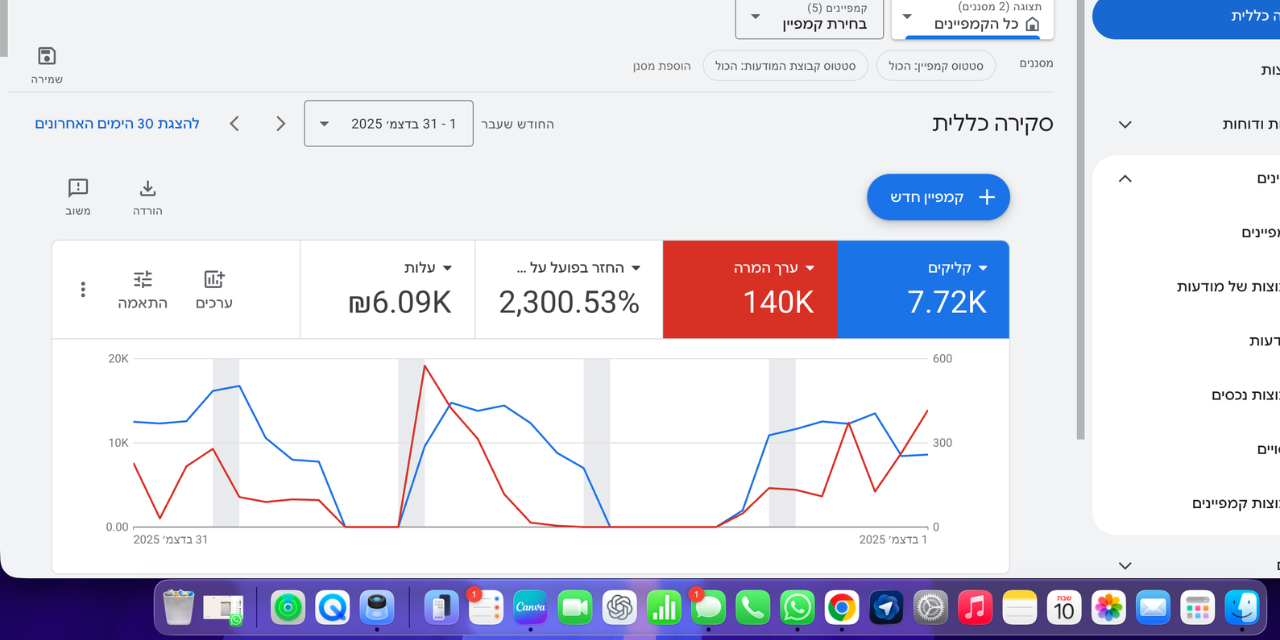Open Google Chrome from the dock

click(x=842, y=607)
